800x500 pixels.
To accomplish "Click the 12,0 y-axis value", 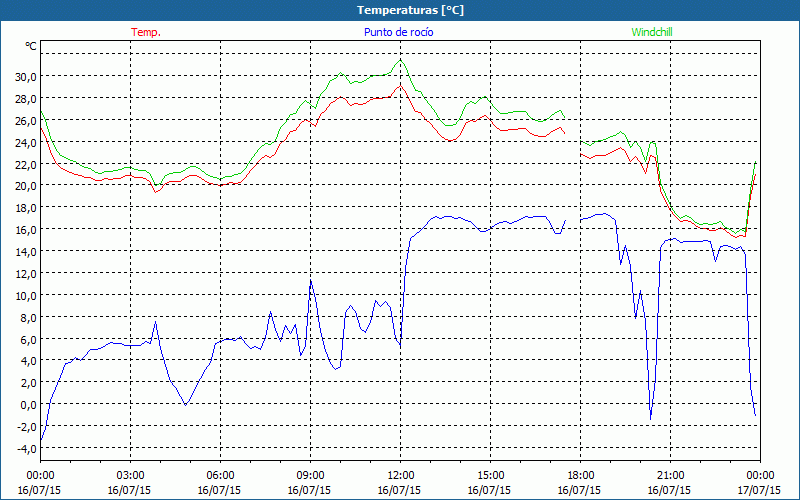I will [26, 274].
